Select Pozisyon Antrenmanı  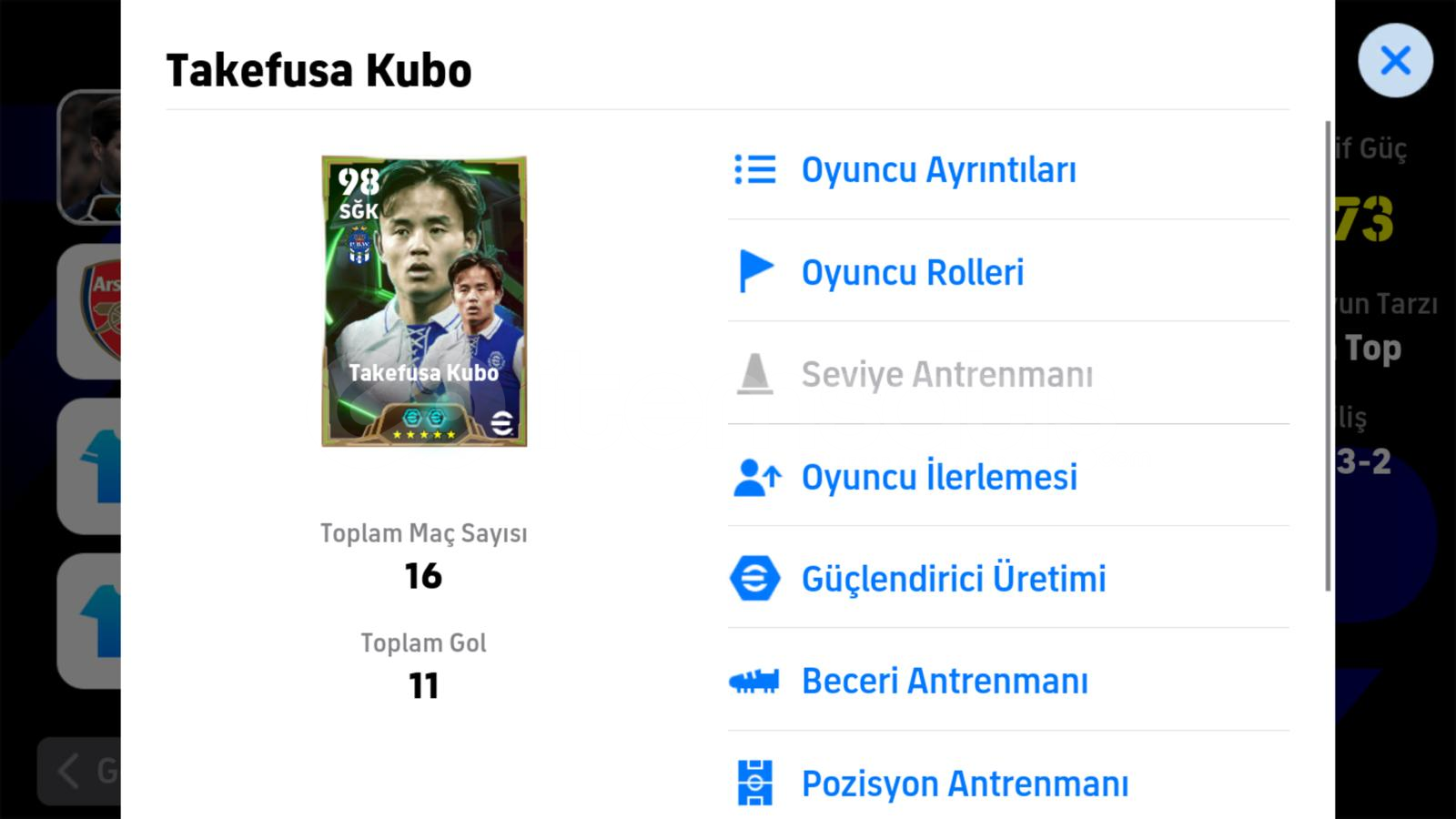[1008, 783]
